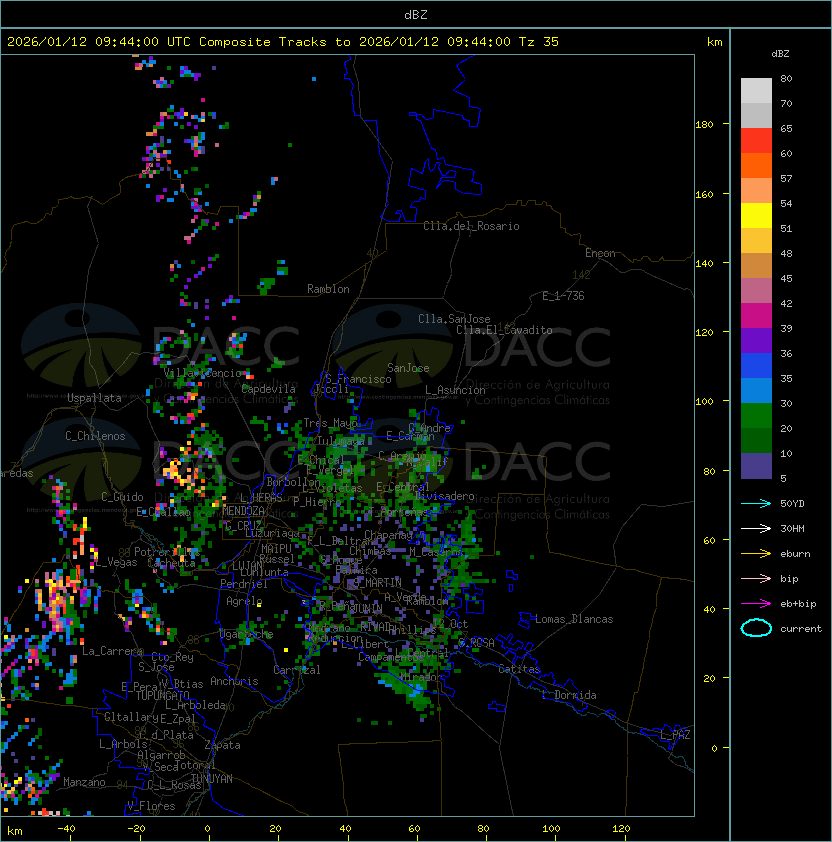Click the 57 value on the dBZ scale
Image resolution: width=832 pixels, height=842 pixels.
[786, 179]
